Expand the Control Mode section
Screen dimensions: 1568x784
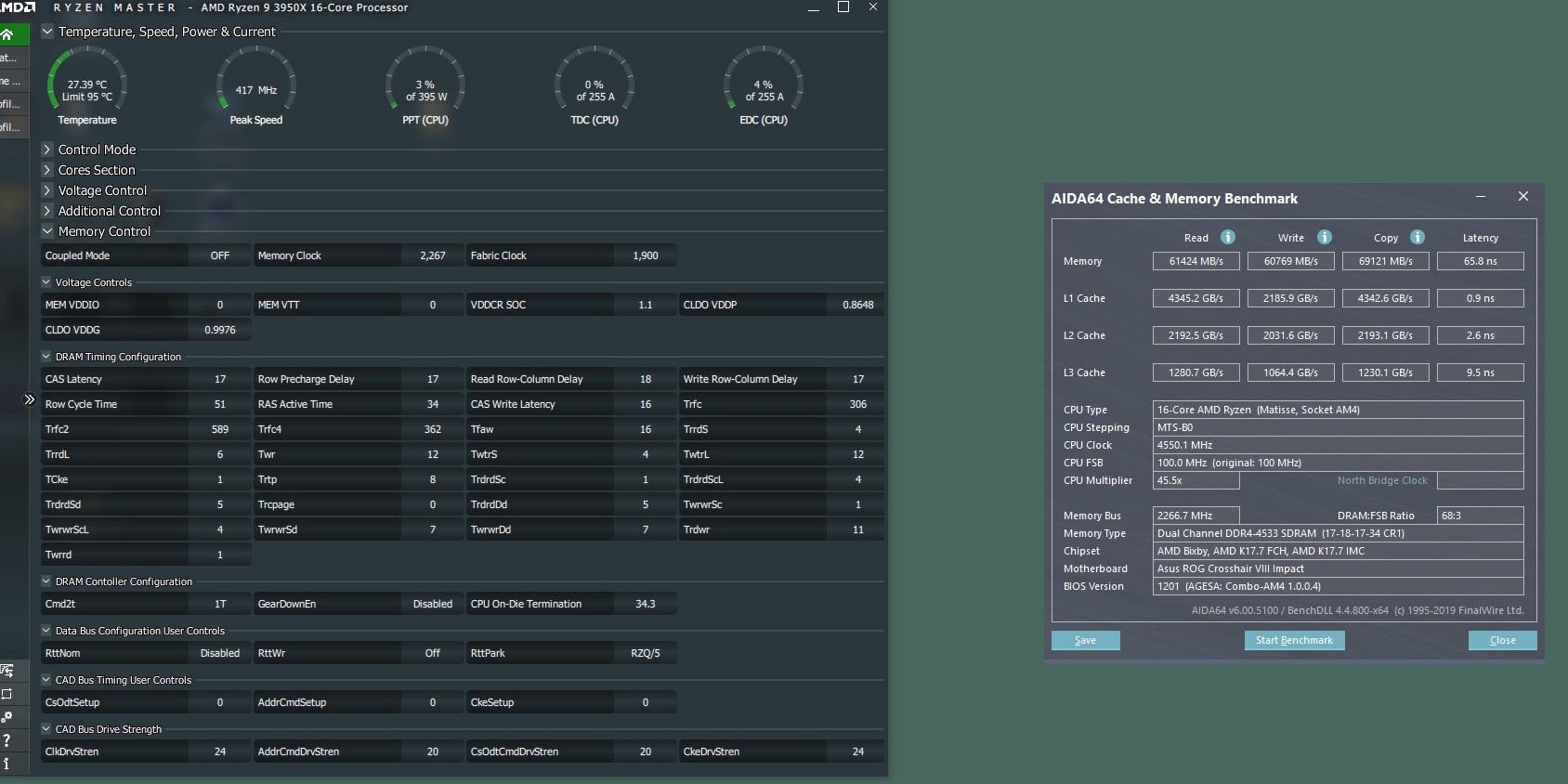tap(47, 150)
